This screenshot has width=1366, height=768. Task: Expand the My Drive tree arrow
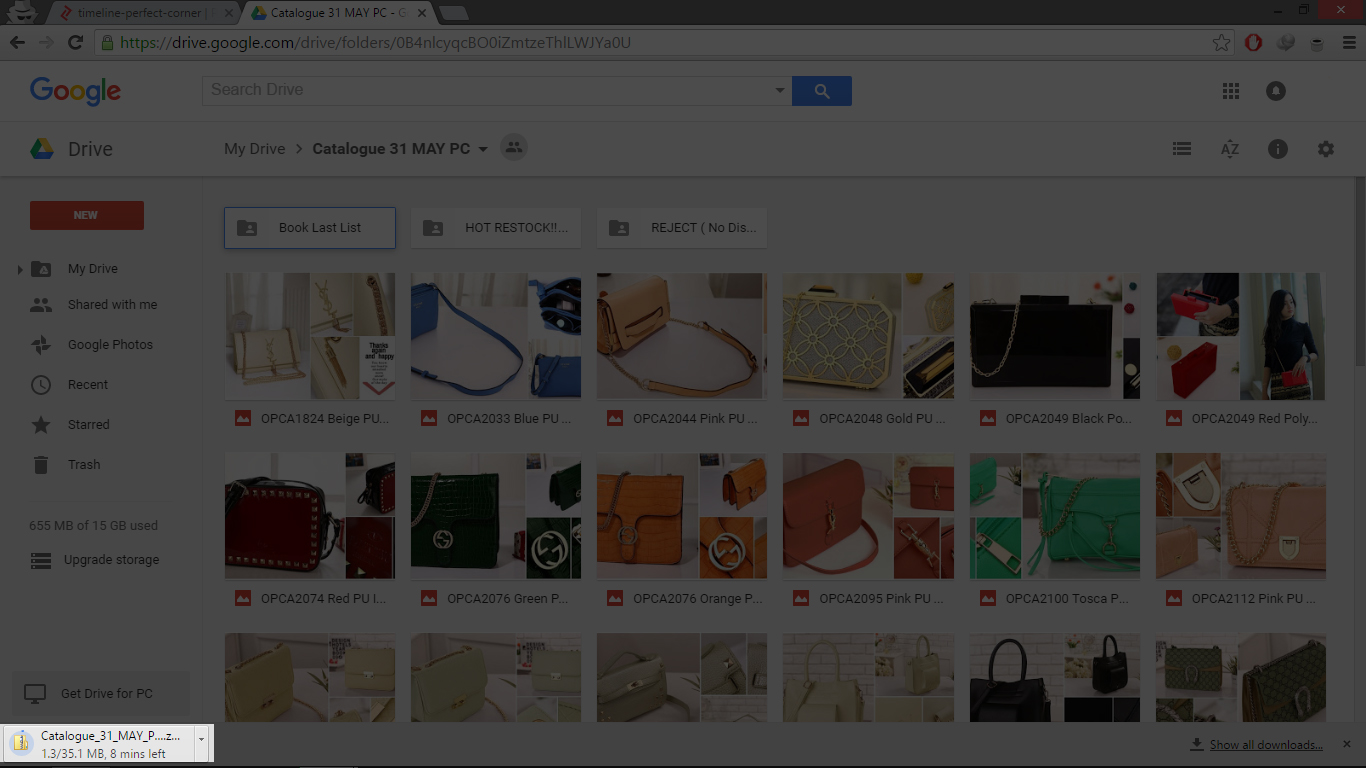[20, 270]
